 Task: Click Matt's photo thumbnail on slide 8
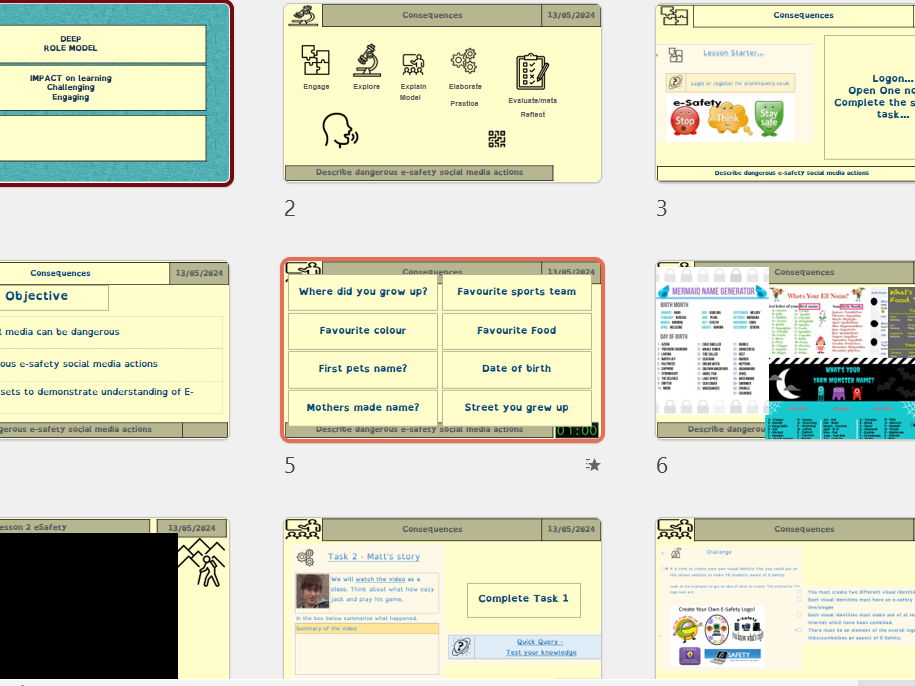click(313, 592)
